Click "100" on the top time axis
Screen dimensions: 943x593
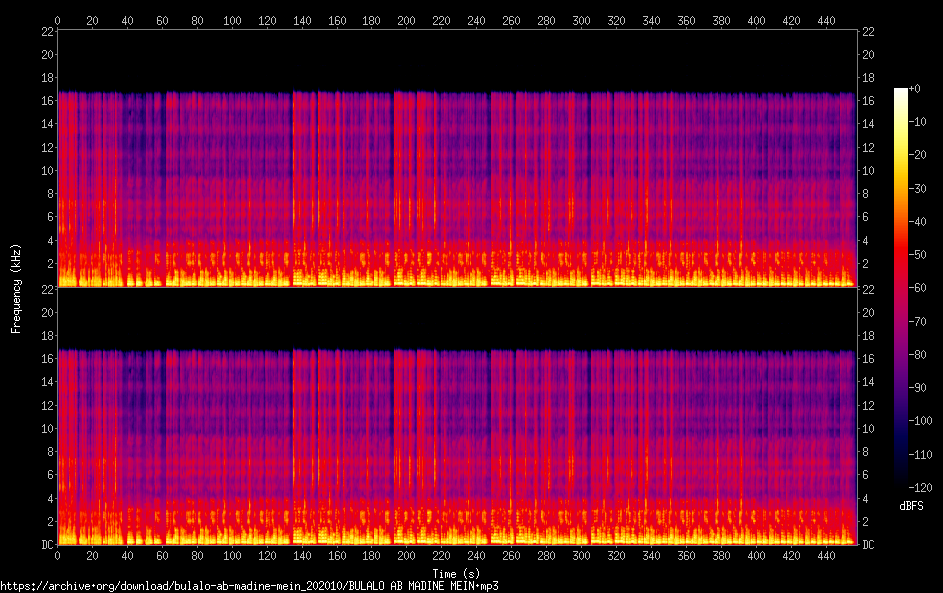pos(232,20)
